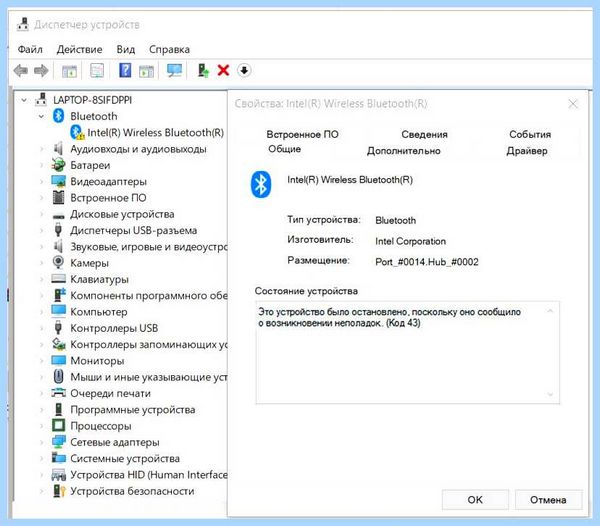This screenshot has width=600, height=526.
Task: Click the Процессоры processor icon
Action: pyautogui.click(x=58, y=425)
